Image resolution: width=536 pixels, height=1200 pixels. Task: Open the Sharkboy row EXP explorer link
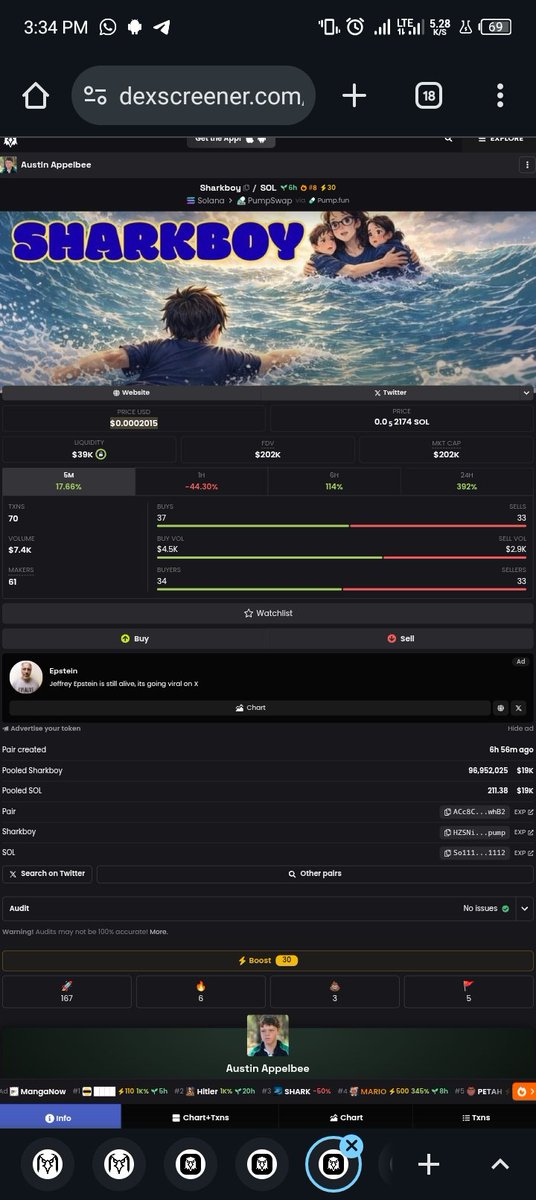tap(524, 832)
